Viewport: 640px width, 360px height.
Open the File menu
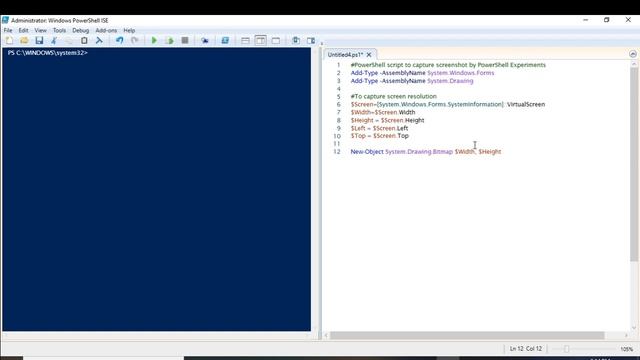tap(8, 30)
